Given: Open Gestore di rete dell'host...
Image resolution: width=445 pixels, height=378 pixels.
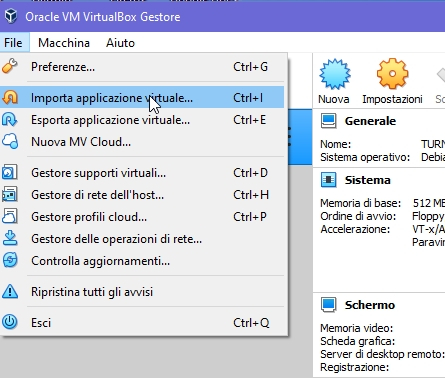Looking at the screenshot, I should (142, 195).
